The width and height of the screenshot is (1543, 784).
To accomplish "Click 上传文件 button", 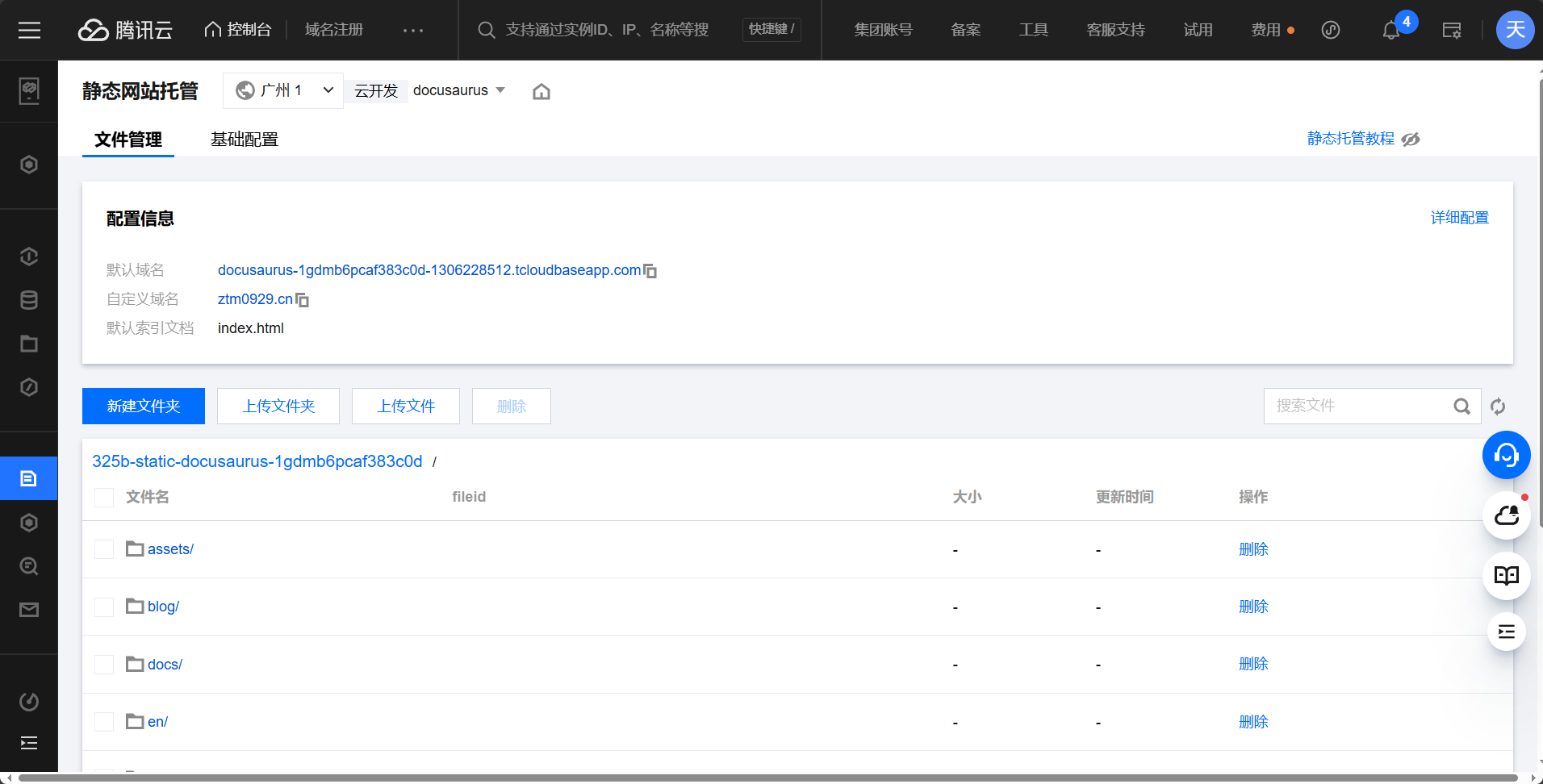I will click(x=406, y=406).
